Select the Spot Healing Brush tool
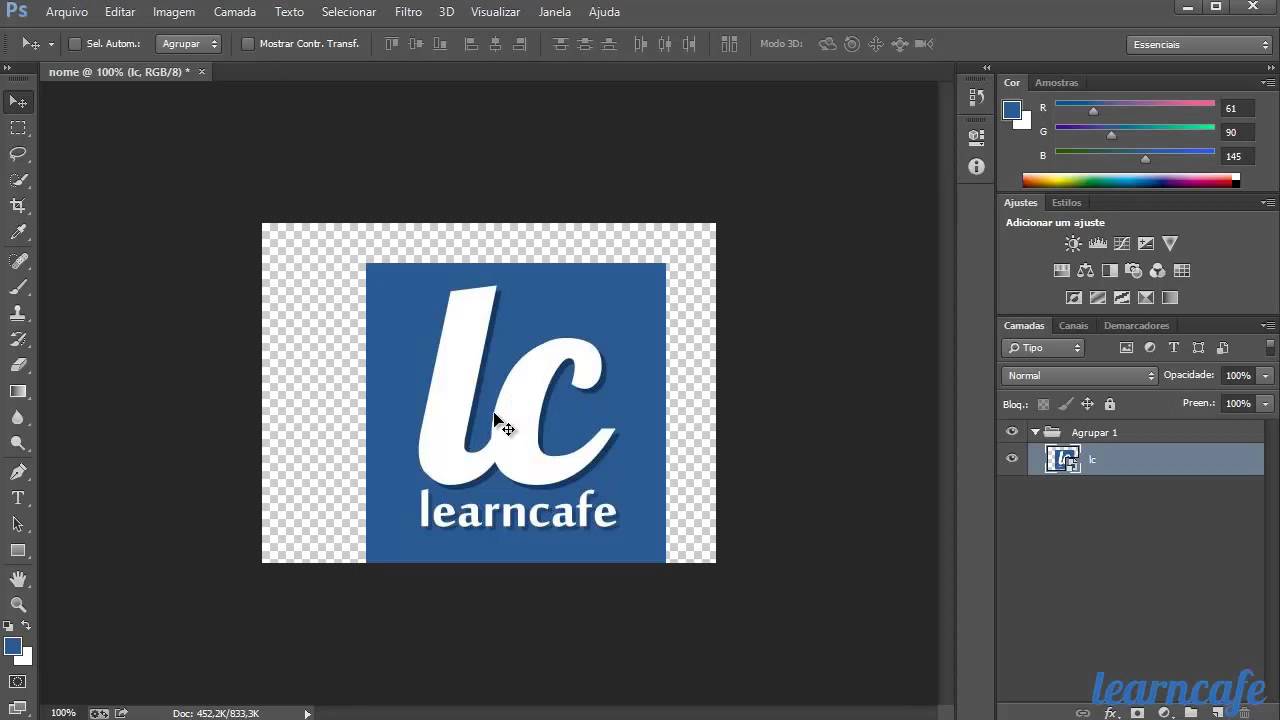 [x=18, y=261]
